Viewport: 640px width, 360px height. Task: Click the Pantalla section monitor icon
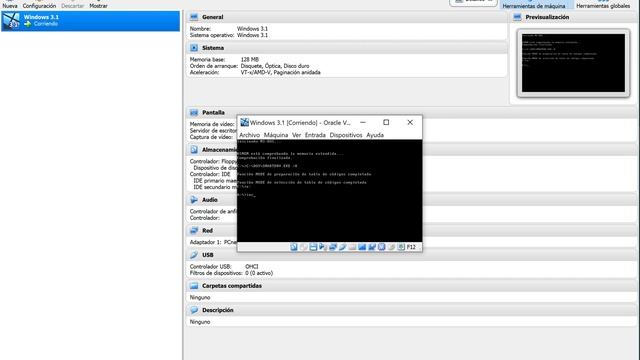(194, 112)
